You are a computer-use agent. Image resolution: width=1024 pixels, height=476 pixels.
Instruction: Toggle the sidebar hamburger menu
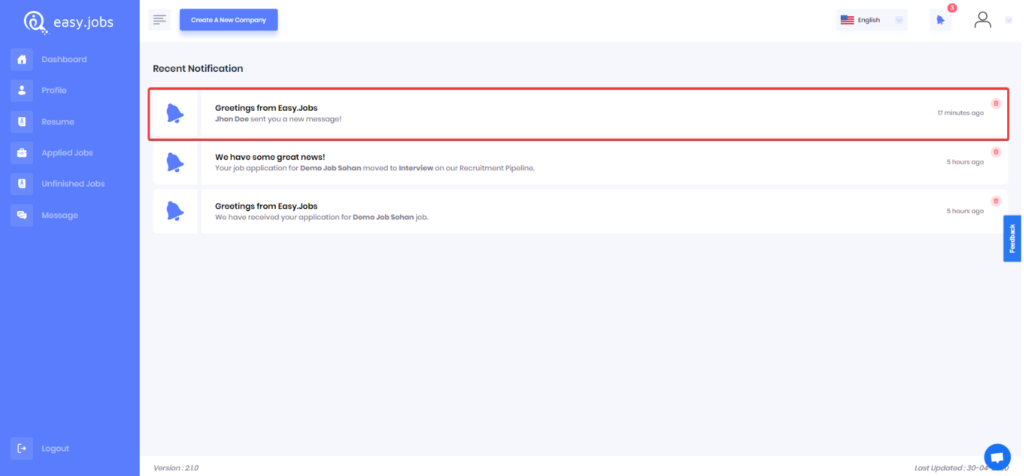coord(159,20)
